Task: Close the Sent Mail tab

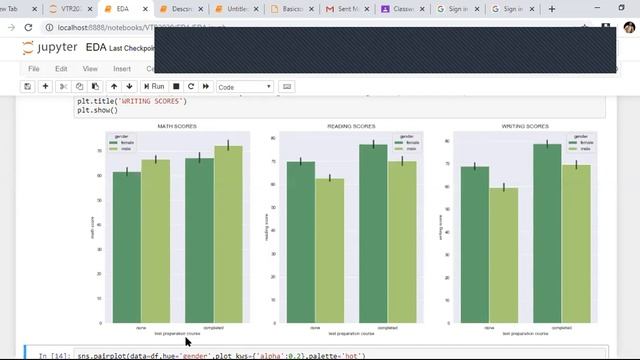Action: coord(367,9)
